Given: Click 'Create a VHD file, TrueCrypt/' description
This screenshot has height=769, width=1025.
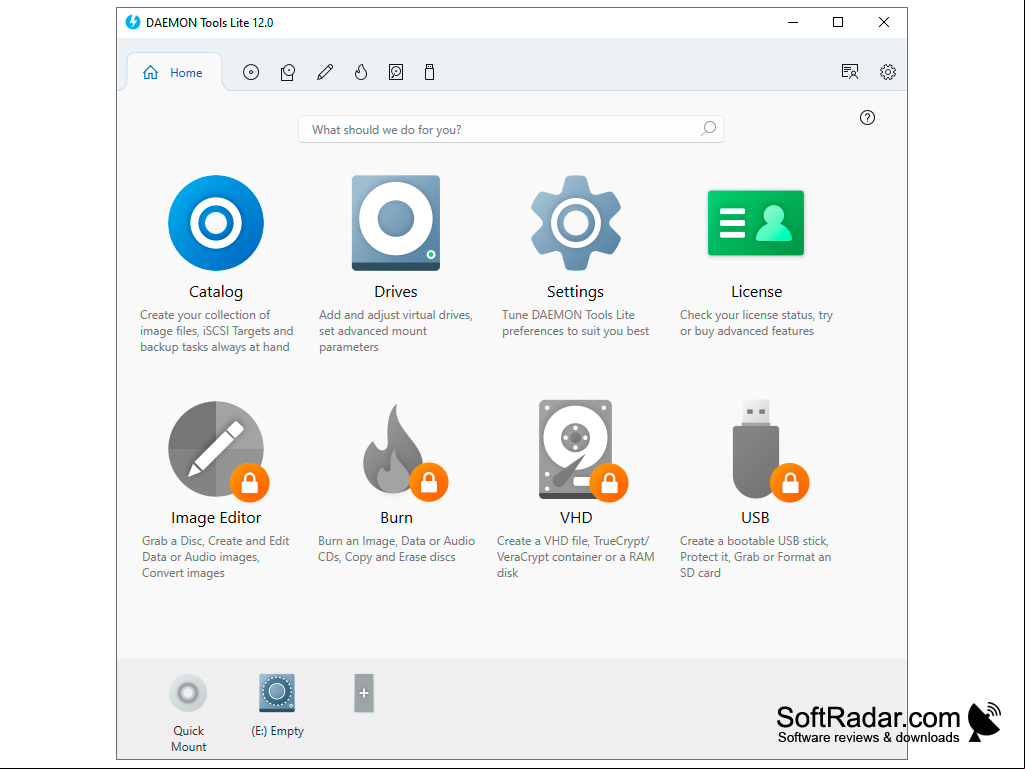Looking at the screenshot, I should click(x=575, y=557).
